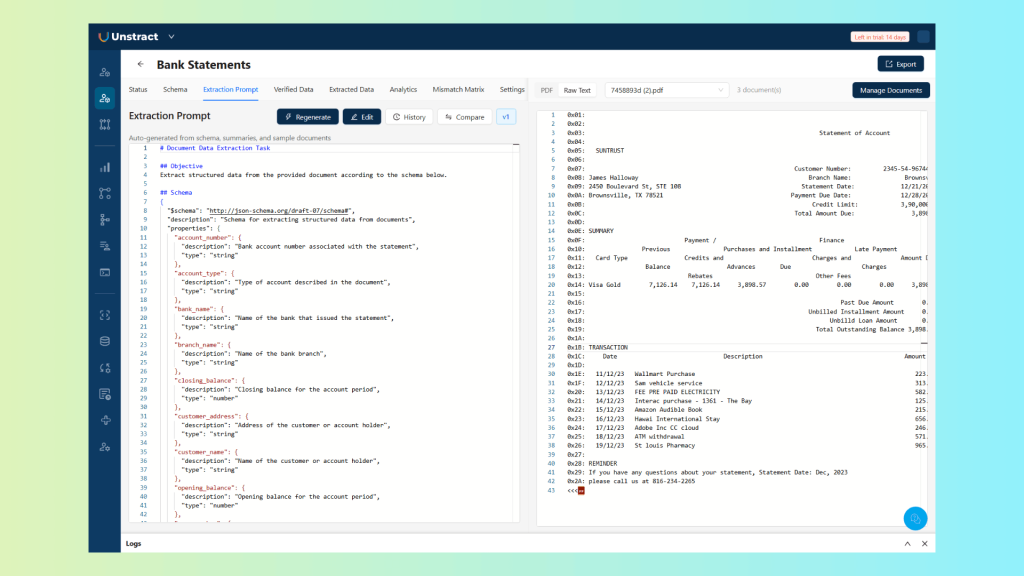This screenshot has height=576, width=1024.
Task: Click the blue floating chat button
Action: click(x=915, y=518)
